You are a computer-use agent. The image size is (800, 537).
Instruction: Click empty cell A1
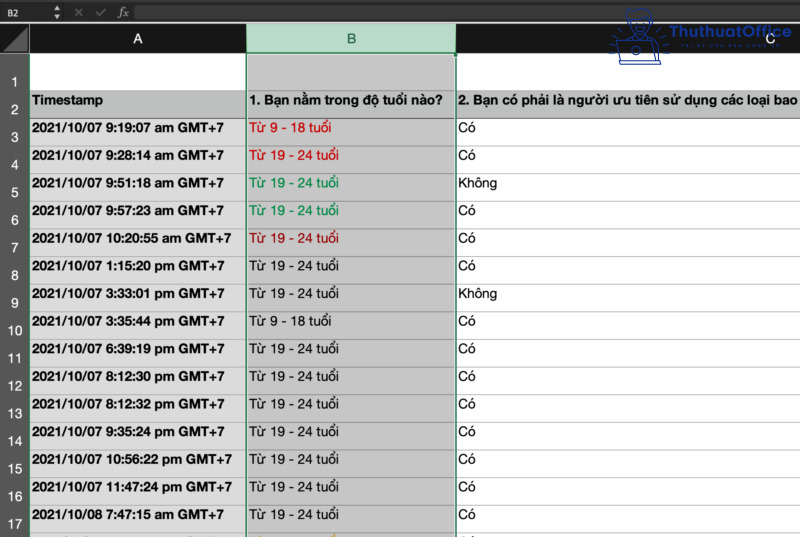point(138,72)
